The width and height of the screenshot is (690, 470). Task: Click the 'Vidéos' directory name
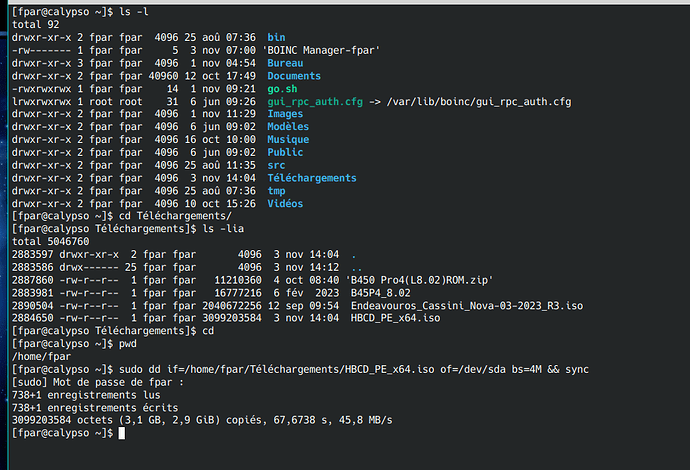click(285, 204)
